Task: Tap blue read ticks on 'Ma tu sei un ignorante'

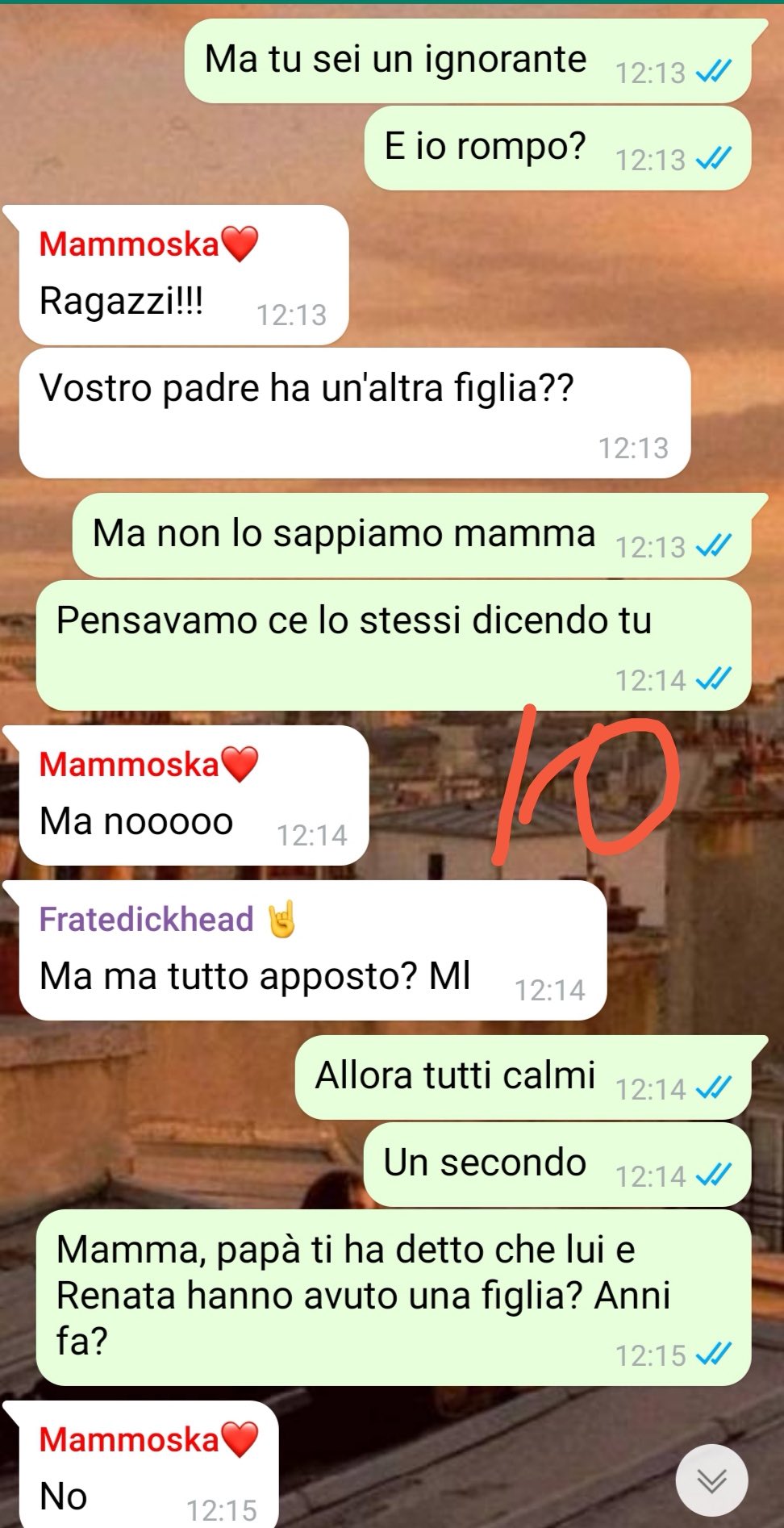Action: (x=713, y=73)
